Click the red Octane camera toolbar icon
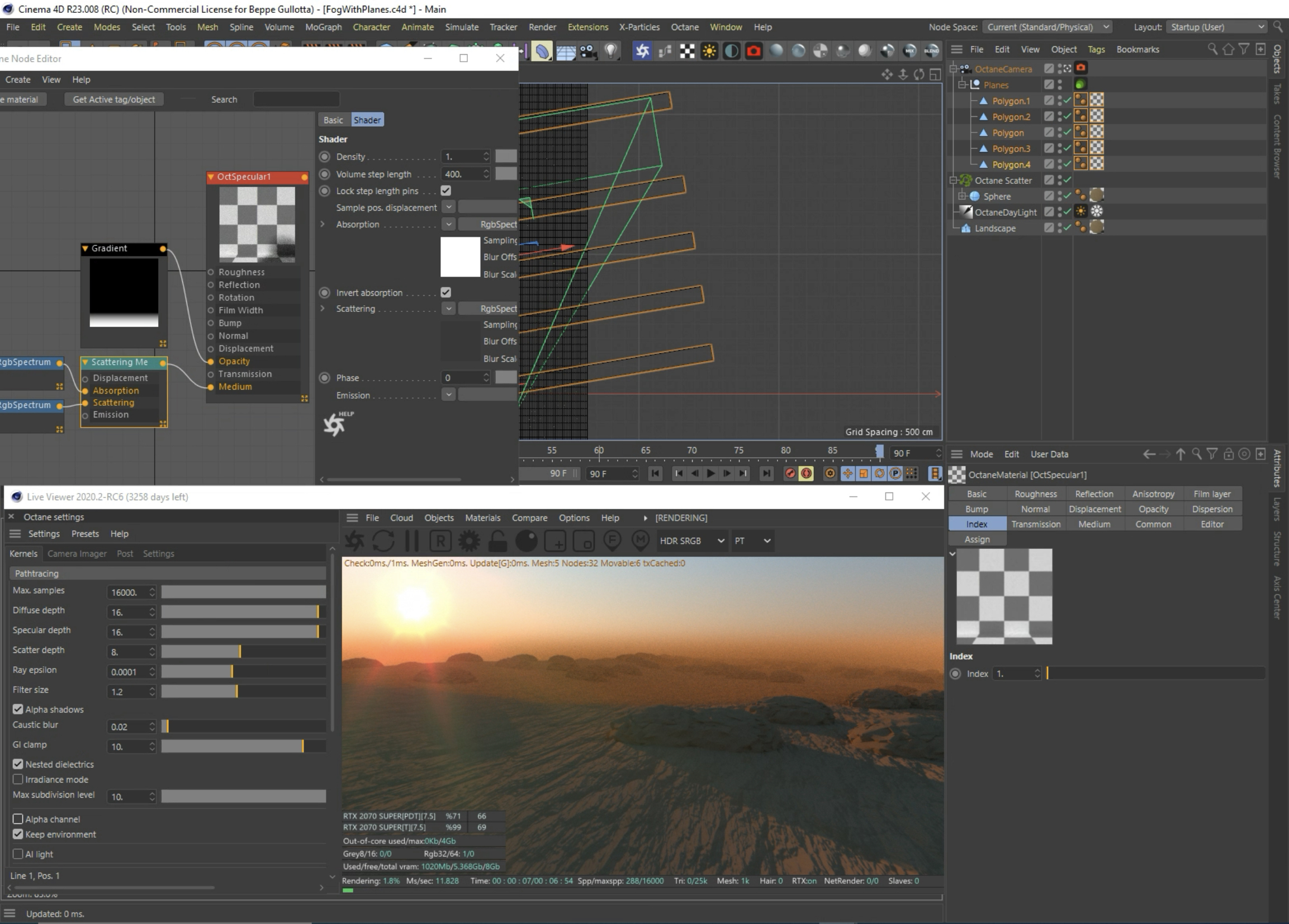This screenshot has height=924, width=1289. tap(754, 51)
